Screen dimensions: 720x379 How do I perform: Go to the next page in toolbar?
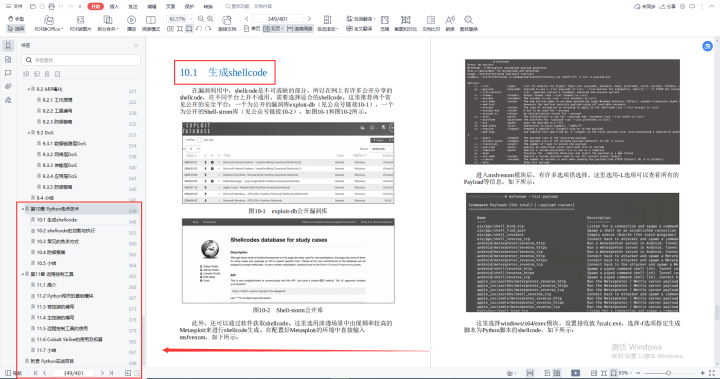coord(309,19)
